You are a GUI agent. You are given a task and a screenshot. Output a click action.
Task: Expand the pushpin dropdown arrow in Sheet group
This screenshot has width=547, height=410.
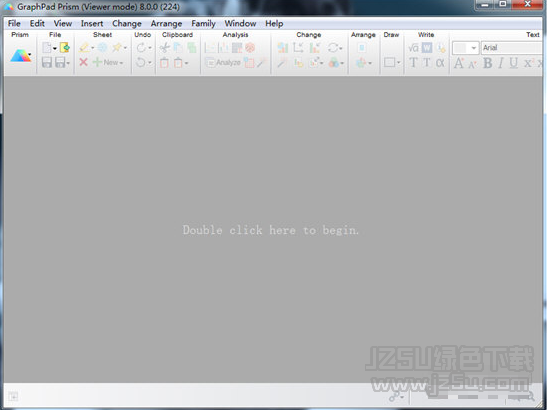click(x=125, y=48)
